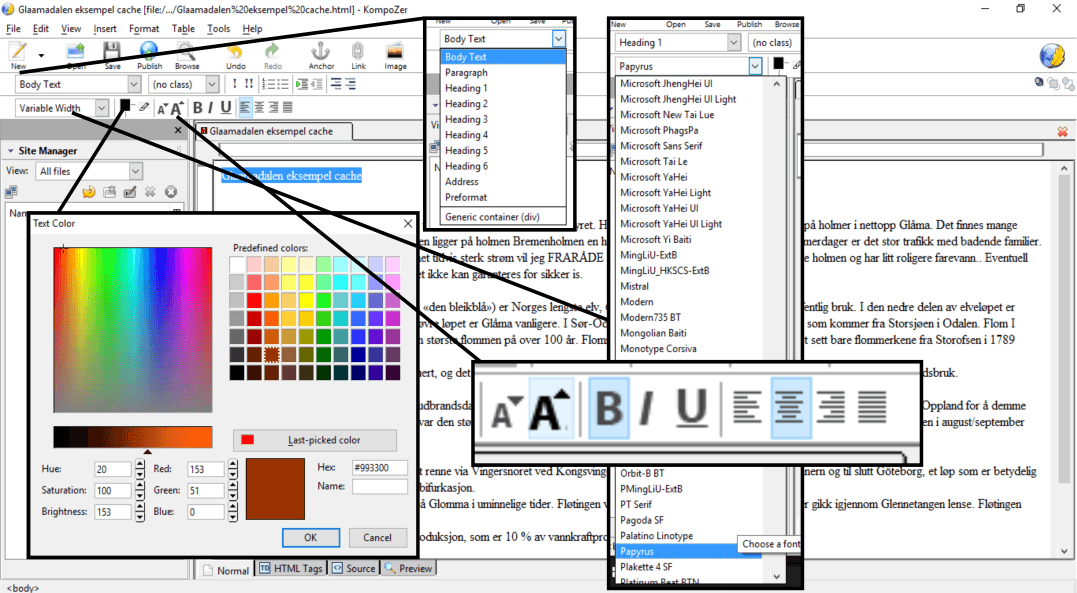This screenshot has width=1077, height=593.
Task: Click the color Name input field
Action: coord(379,486)
